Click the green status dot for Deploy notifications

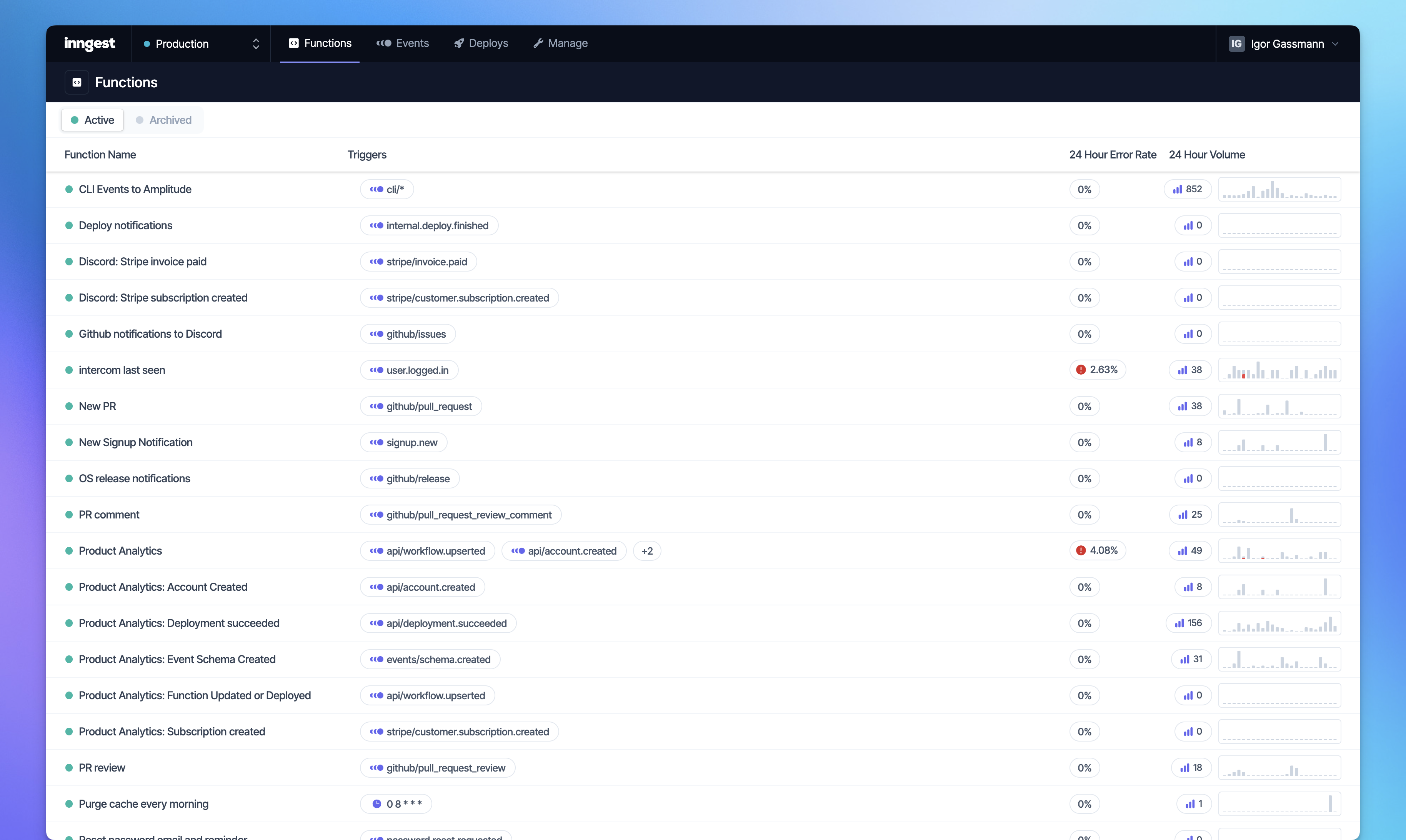[x=68, y=225]
